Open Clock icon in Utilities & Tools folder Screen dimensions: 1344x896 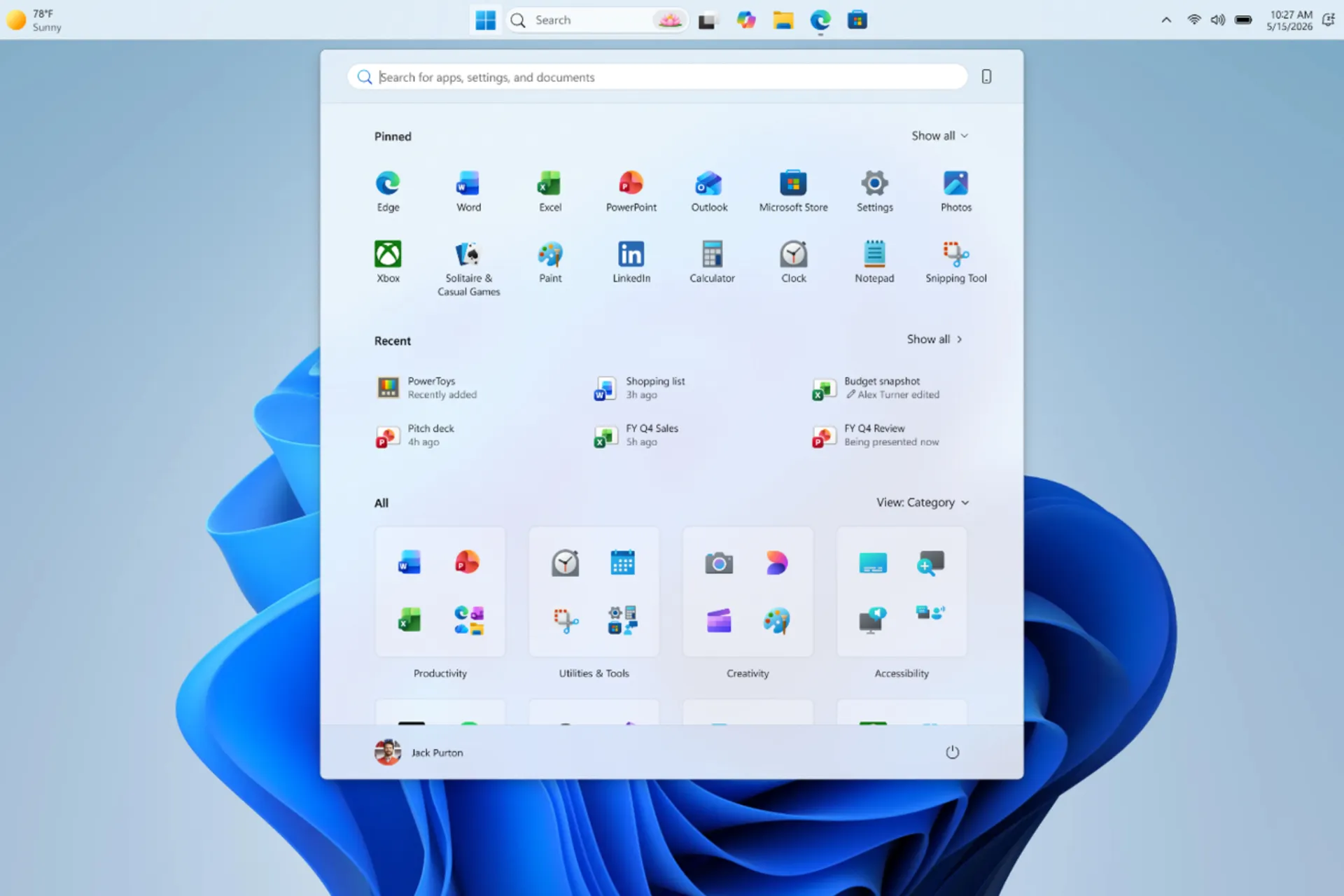click(x=565, y=563)
